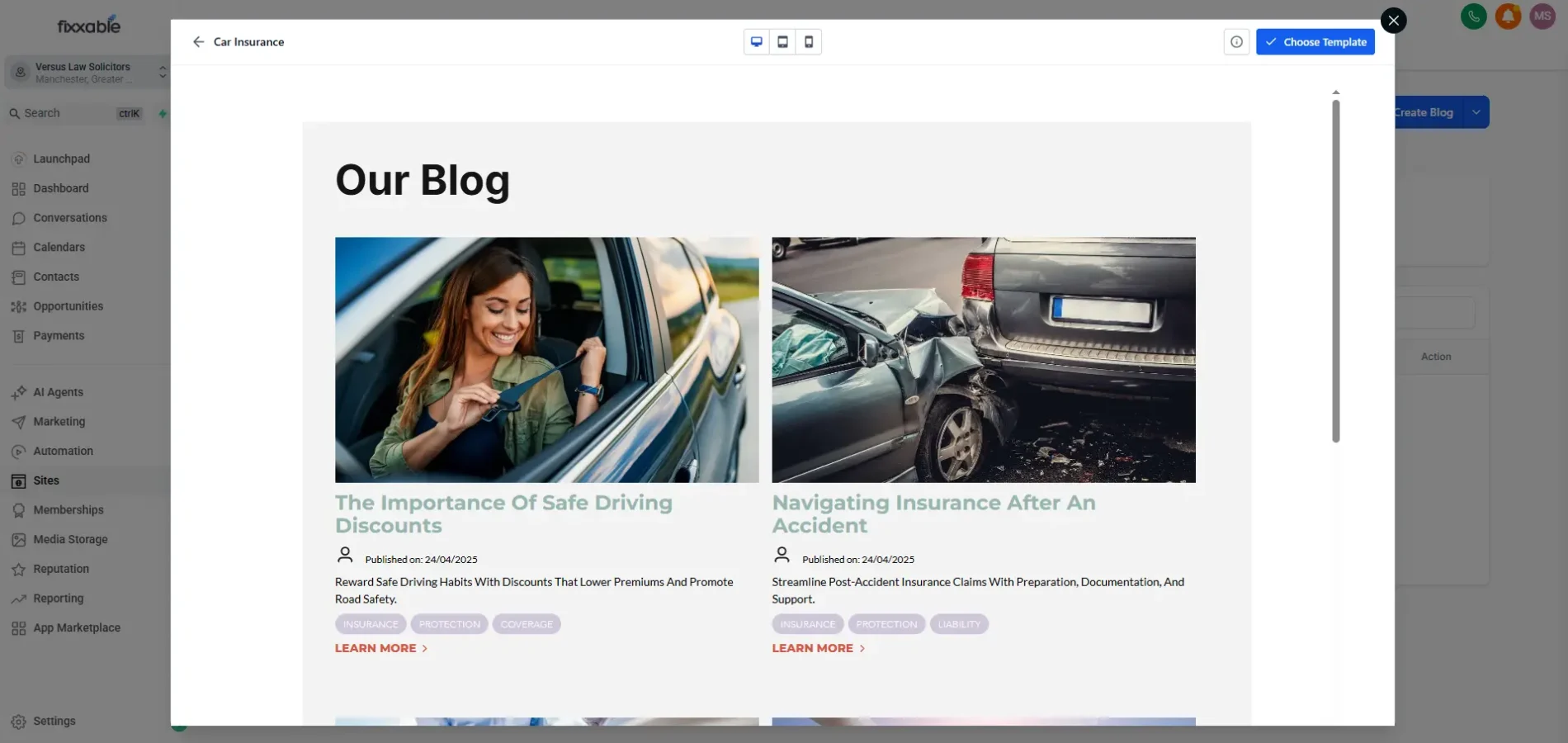Switch preview to desktop view

tap(756, 41)
